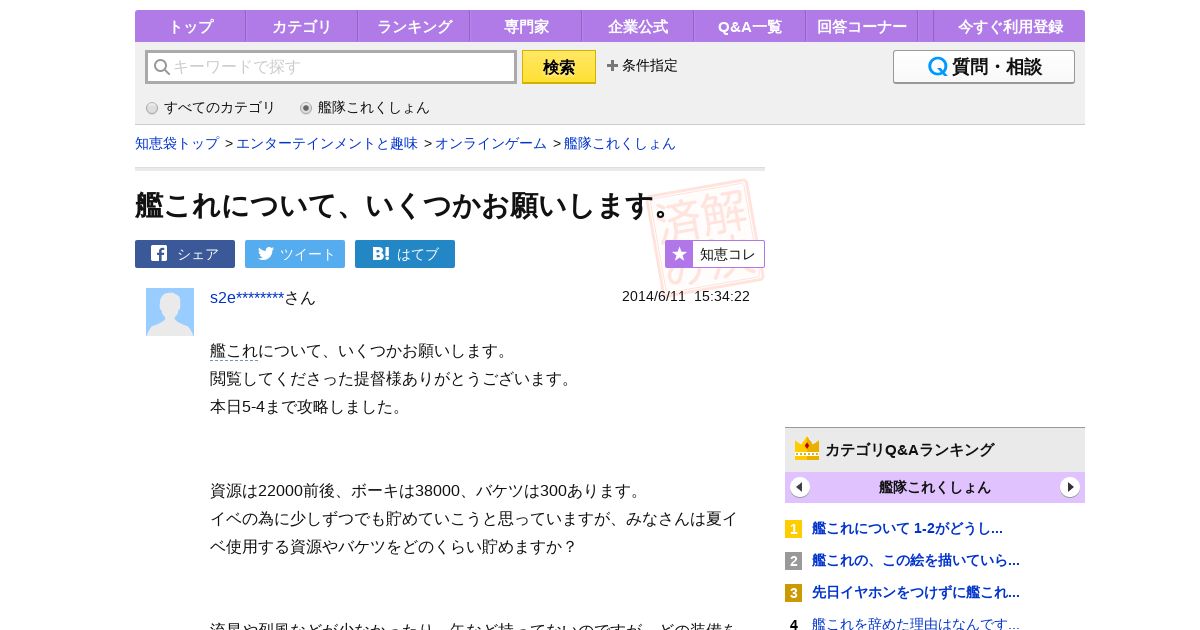Add to 知恵コレ with star button
This screenshot has width=1200, height=630.
tap(715, 254)
